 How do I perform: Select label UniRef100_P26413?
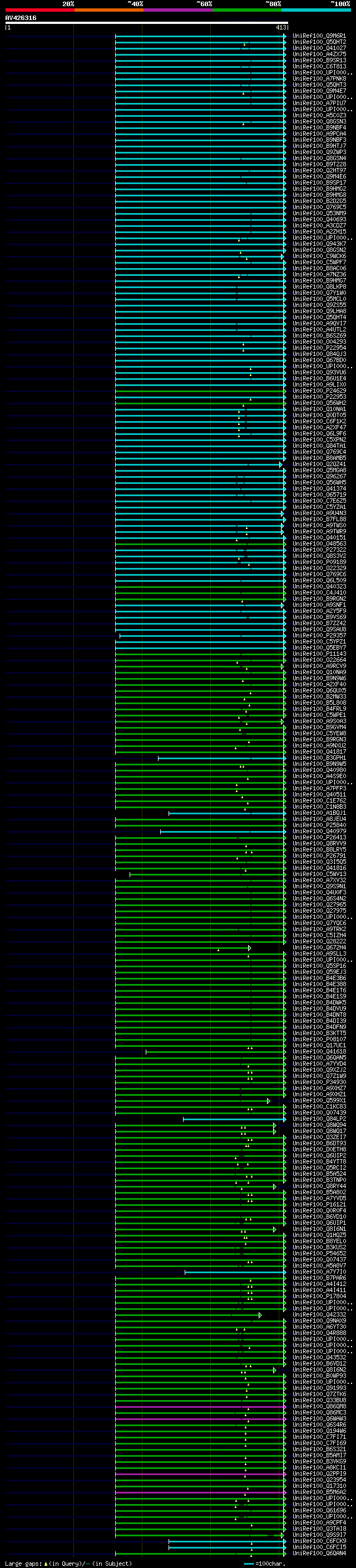click(319, 838)
